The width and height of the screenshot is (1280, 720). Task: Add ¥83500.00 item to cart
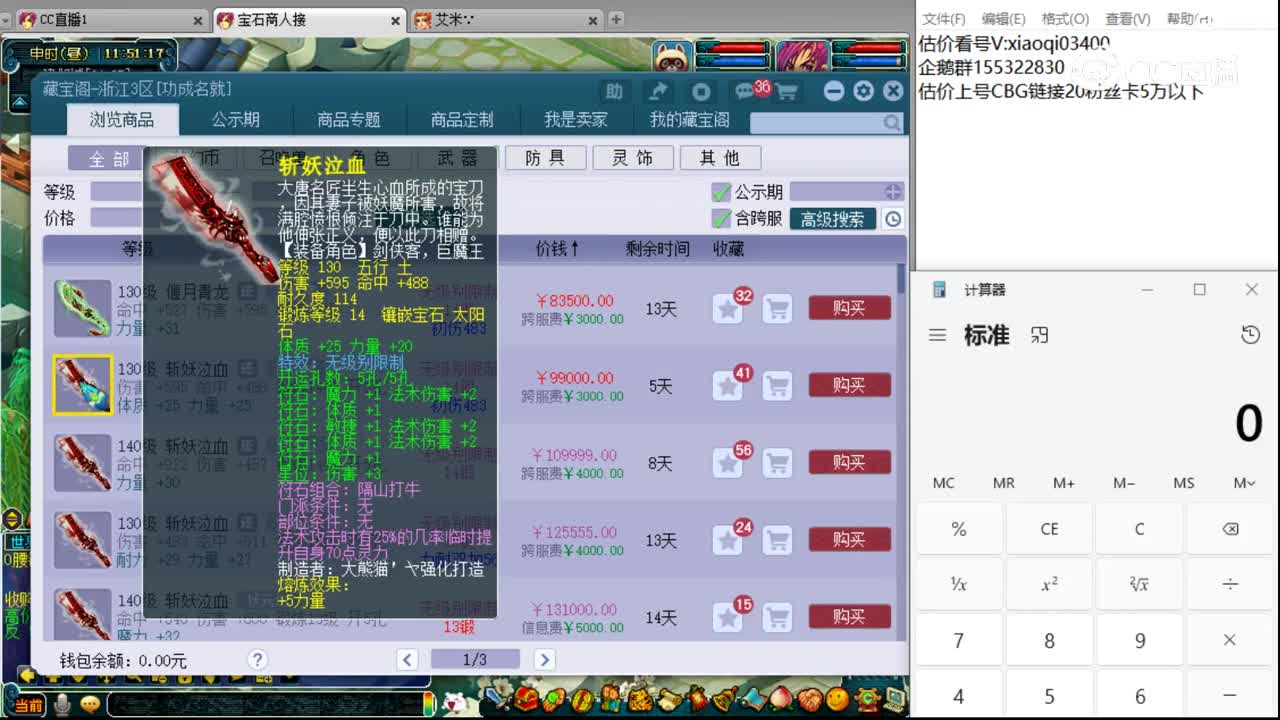(x=777, y=309)
